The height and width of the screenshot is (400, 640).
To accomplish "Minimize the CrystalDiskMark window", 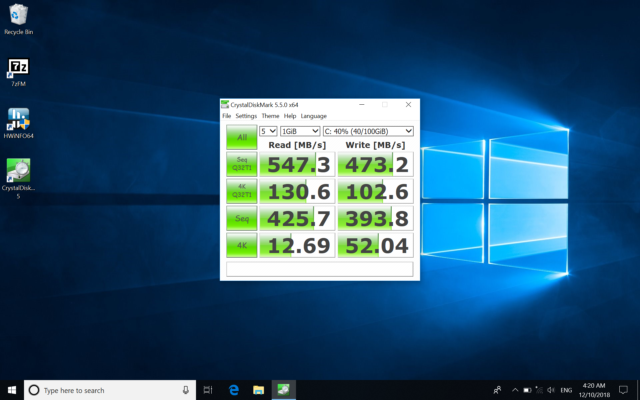I will pyautogui.click(x=362, y=105).
